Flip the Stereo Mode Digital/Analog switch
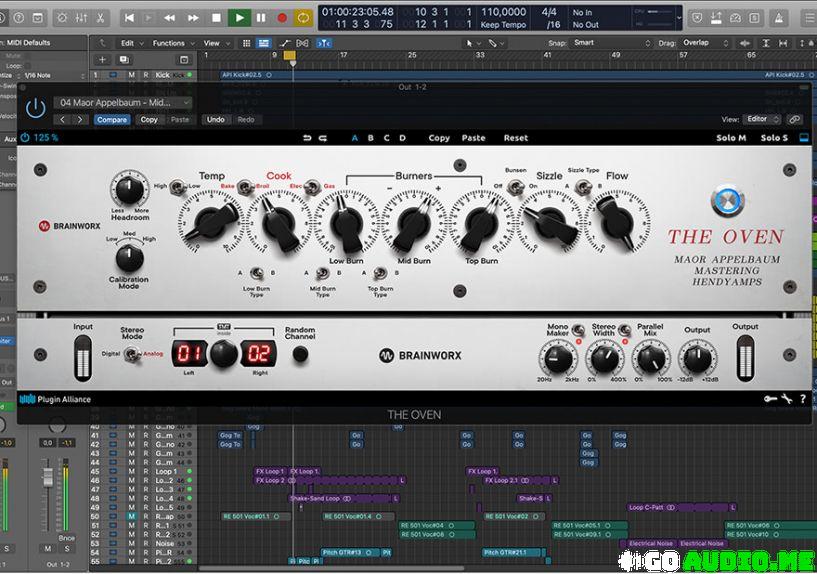This screenshot has width=817, height=574. point(132,354)
